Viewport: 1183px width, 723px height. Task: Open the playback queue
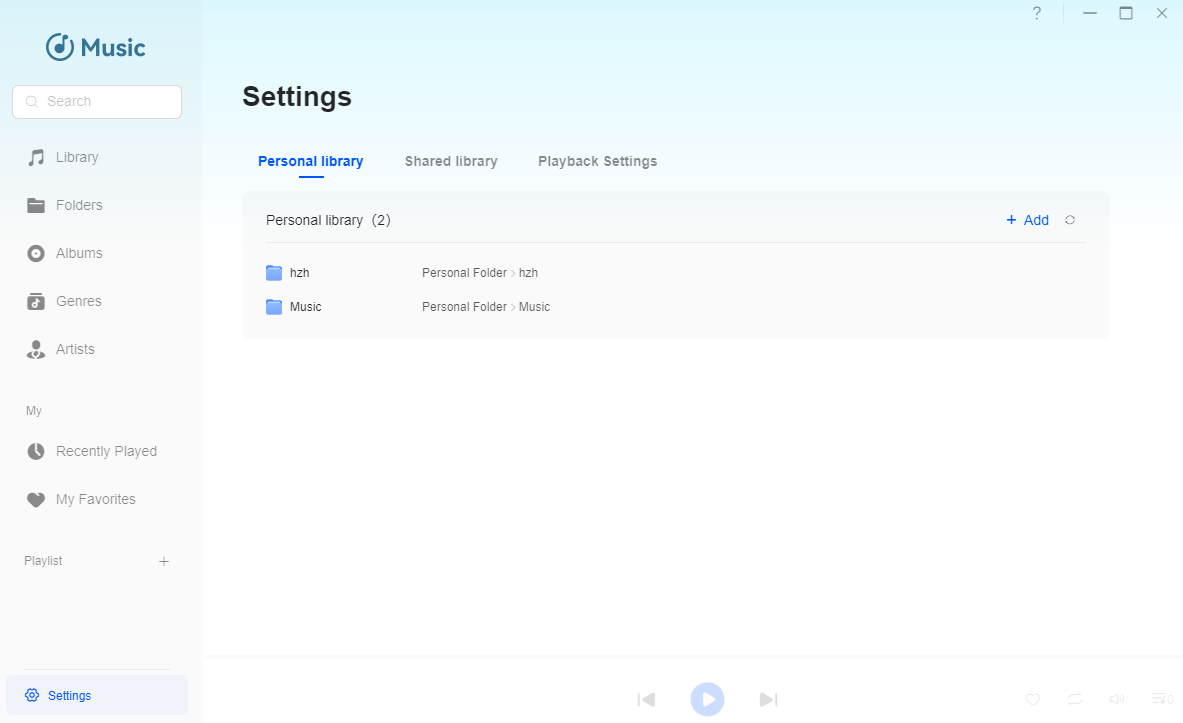(x=1162, y=699)
